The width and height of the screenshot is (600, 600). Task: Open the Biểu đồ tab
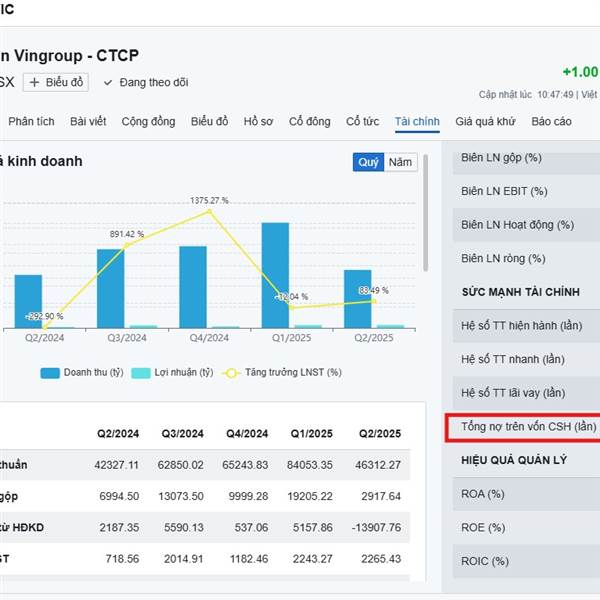click(209, 121)
